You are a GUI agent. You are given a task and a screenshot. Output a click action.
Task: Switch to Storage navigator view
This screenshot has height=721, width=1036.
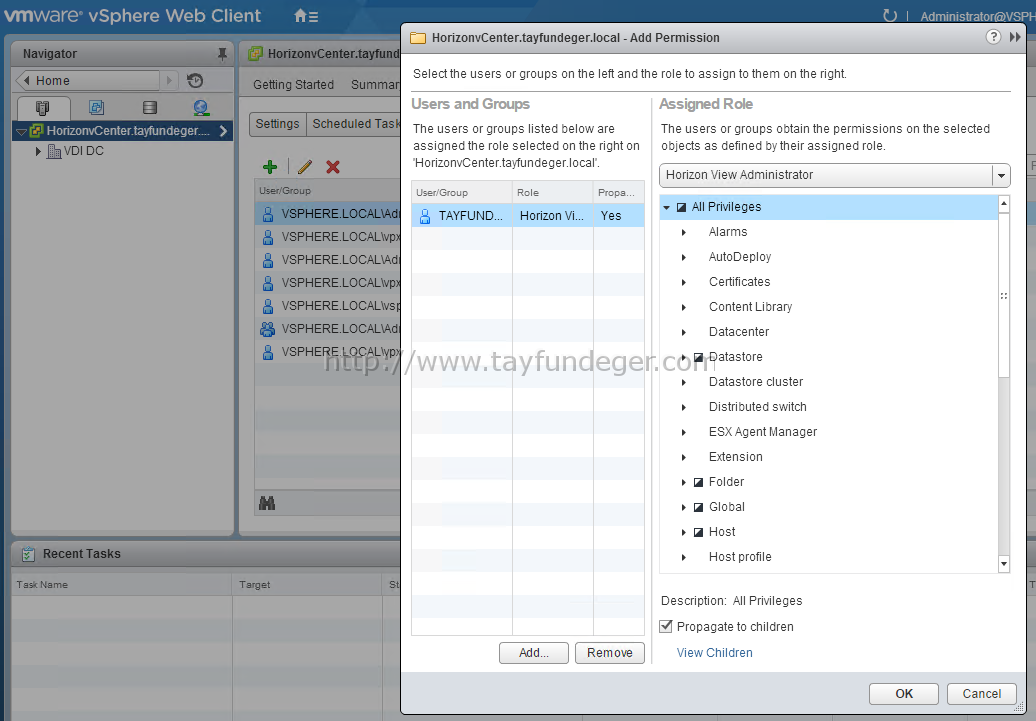coord(150,108)
